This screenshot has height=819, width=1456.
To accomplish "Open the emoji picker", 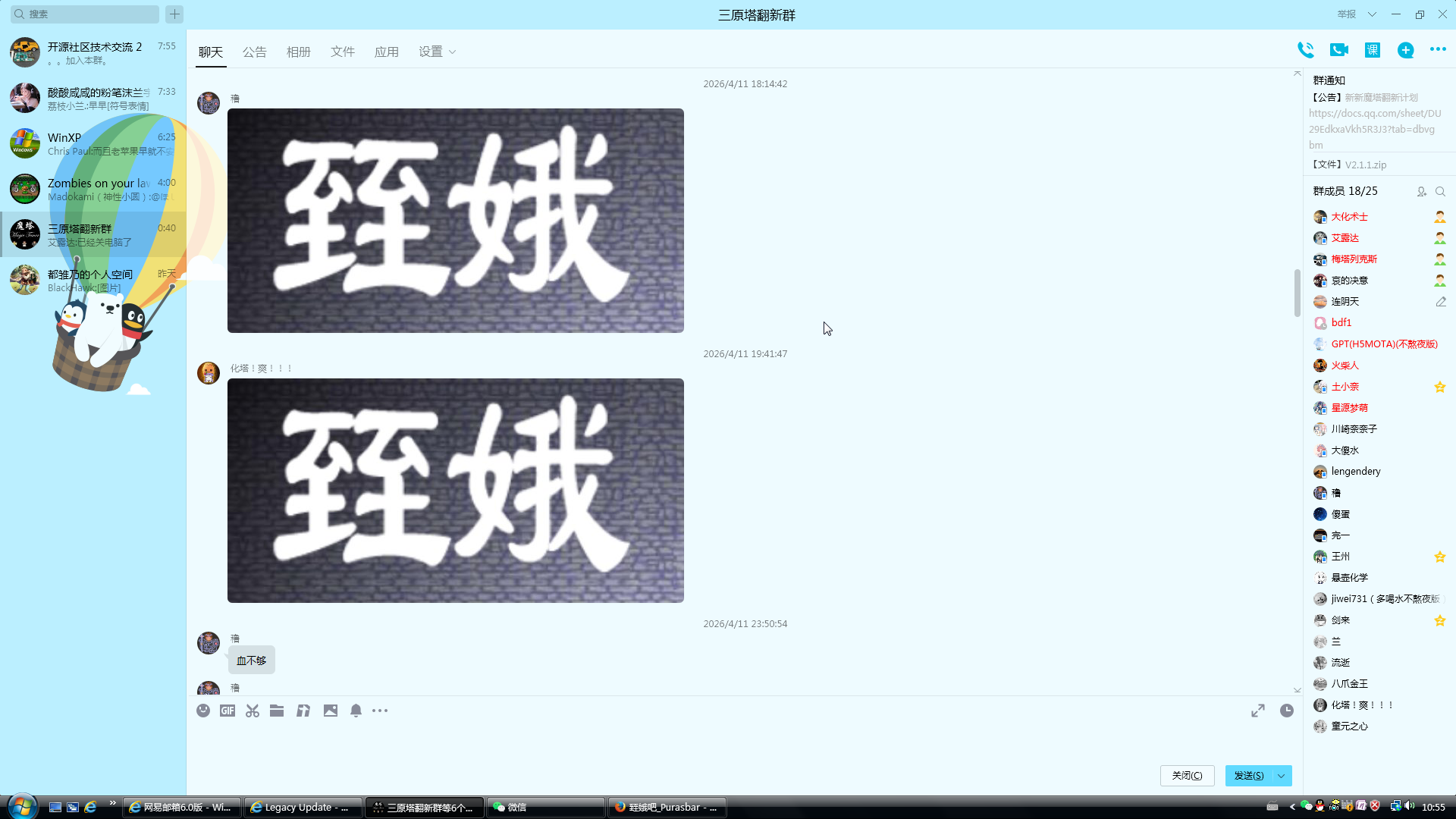I will pos(203,711).
